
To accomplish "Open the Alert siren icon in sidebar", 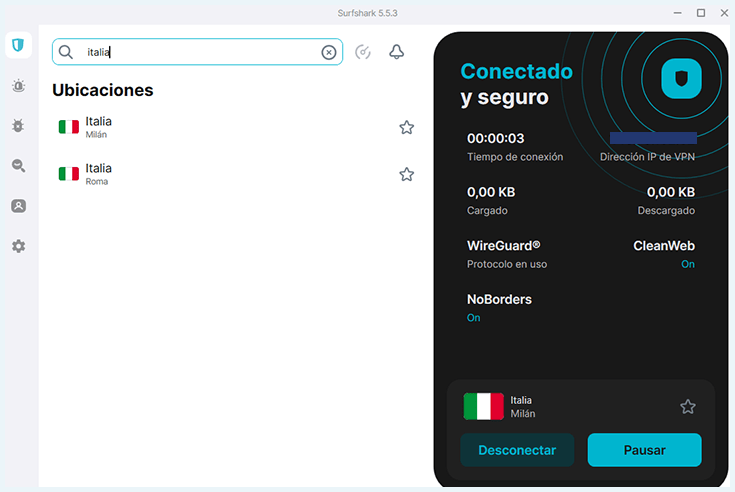I will 18,86.
